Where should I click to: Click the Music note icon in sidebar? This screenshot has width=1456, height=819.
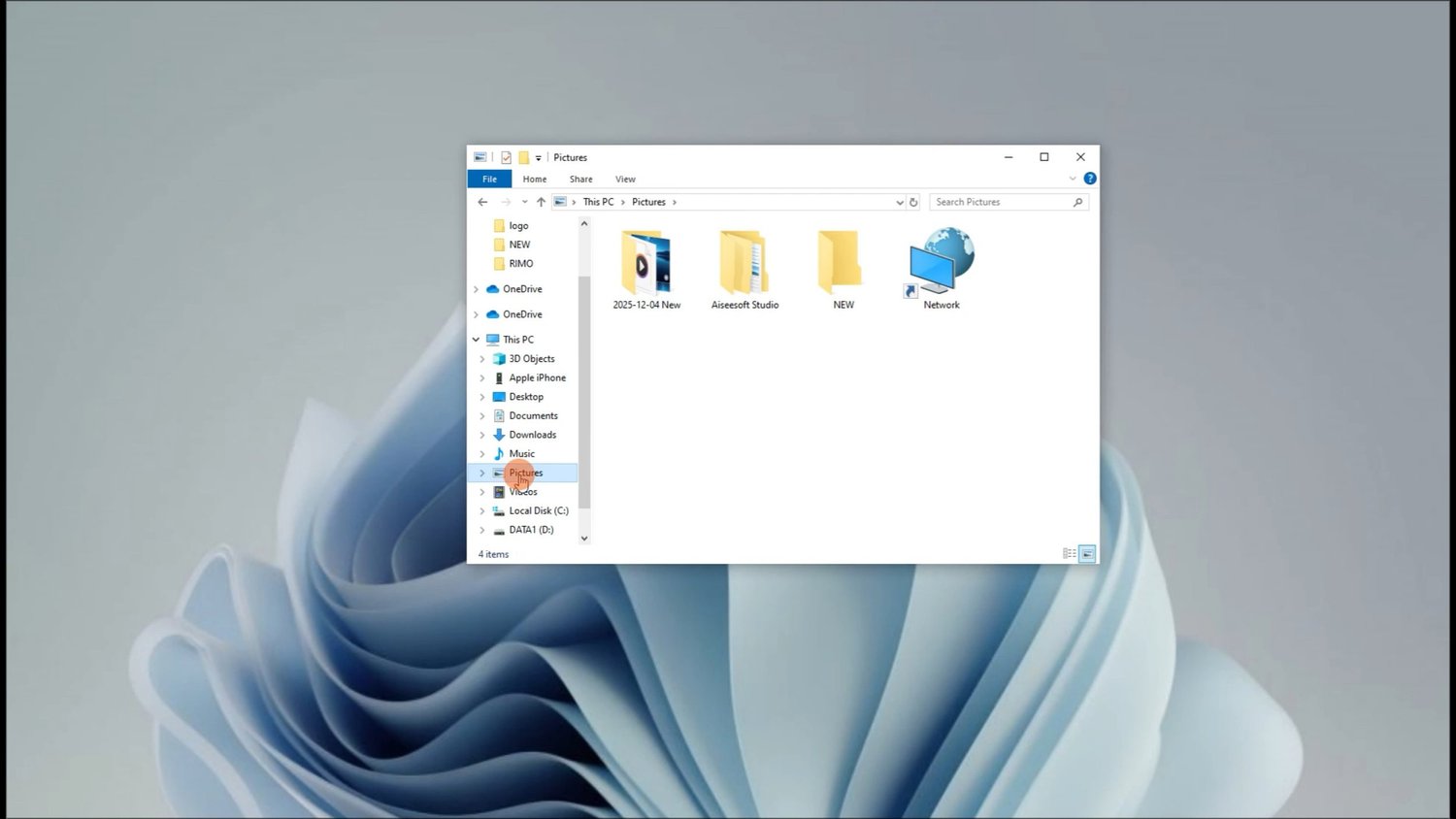499,453
